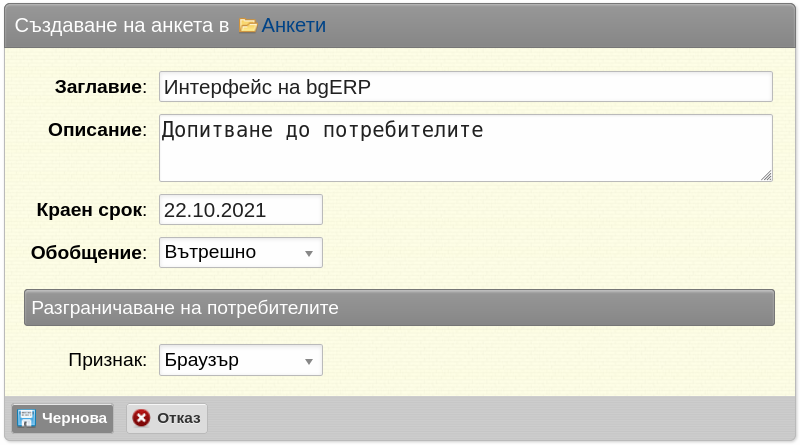Image resolution: width=800 pixels, height=445 pixels.
Task: Save the survey with the Чернова button
Action: pos(63,418)
